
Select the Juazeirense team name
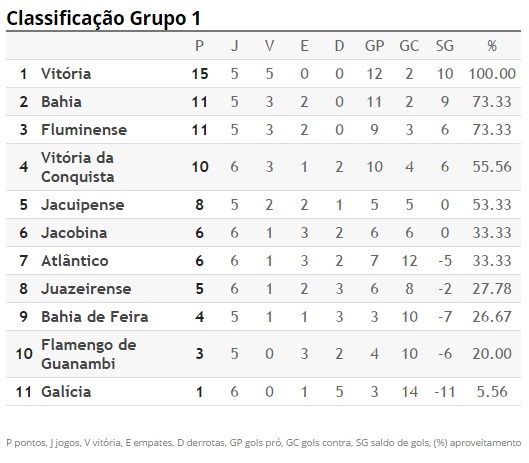pyautogui.click(x=86, y=289)
